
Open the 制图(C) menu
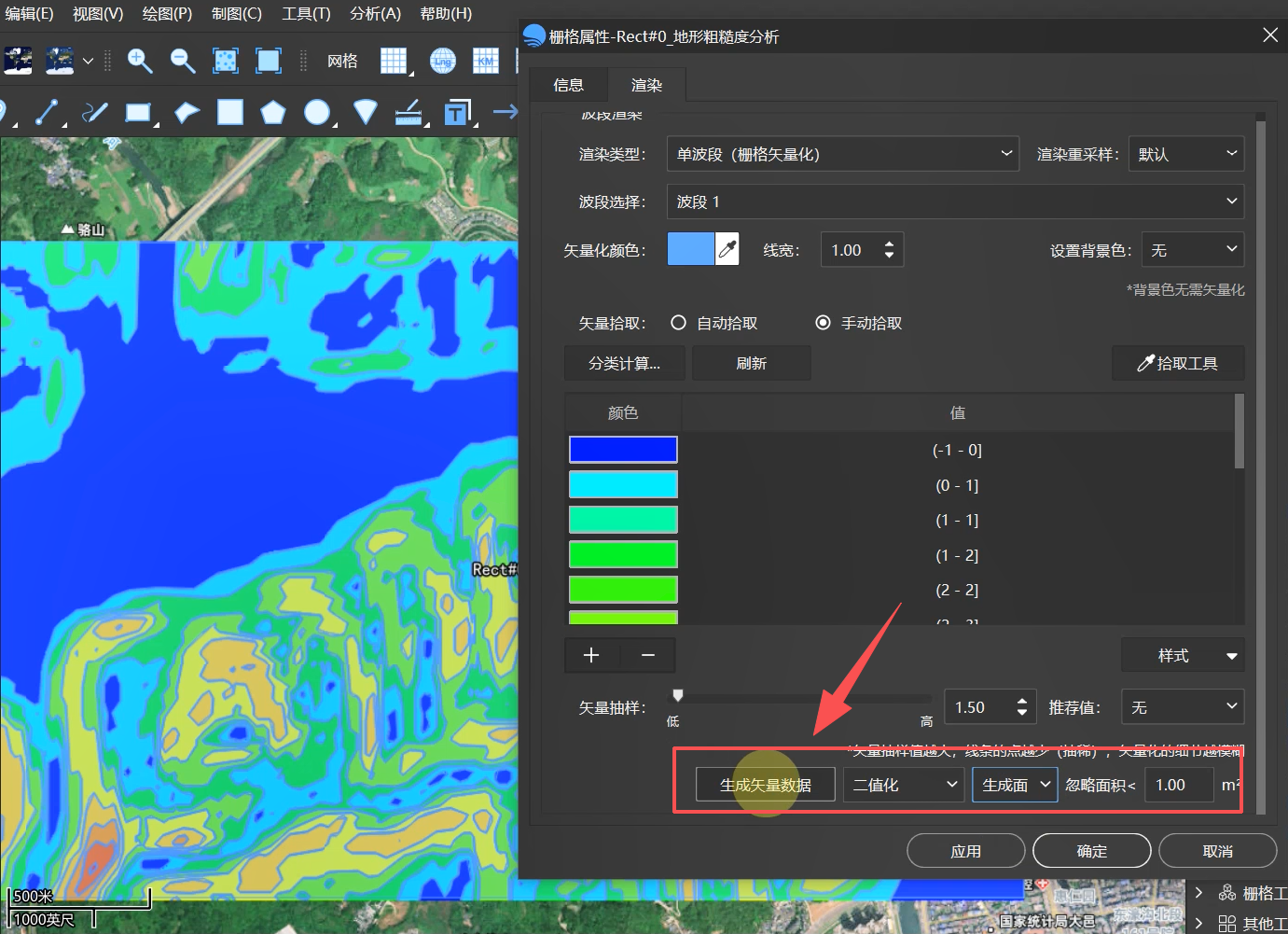(237, 14)
